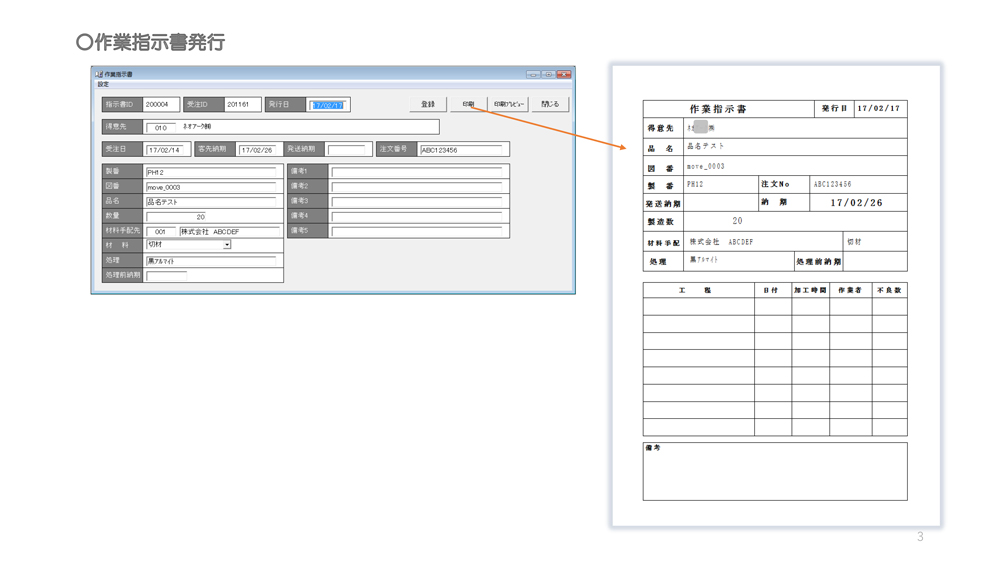Select the empty 発送納期 field

(x=348, y=150)
